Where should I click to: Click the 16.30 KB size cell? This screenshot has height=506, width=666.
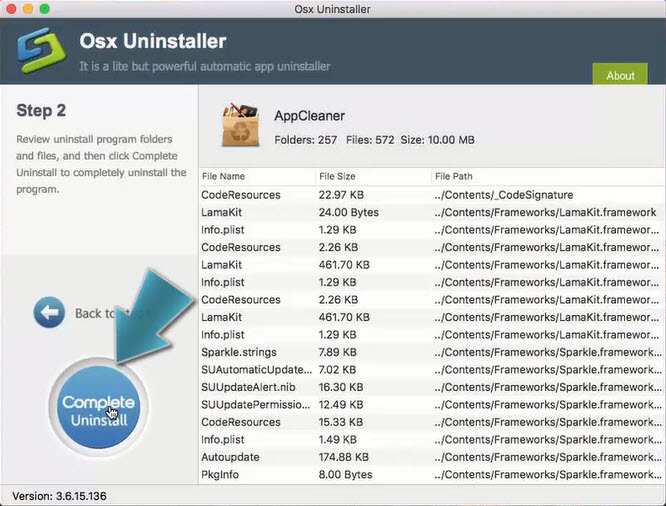pos(341,387)
